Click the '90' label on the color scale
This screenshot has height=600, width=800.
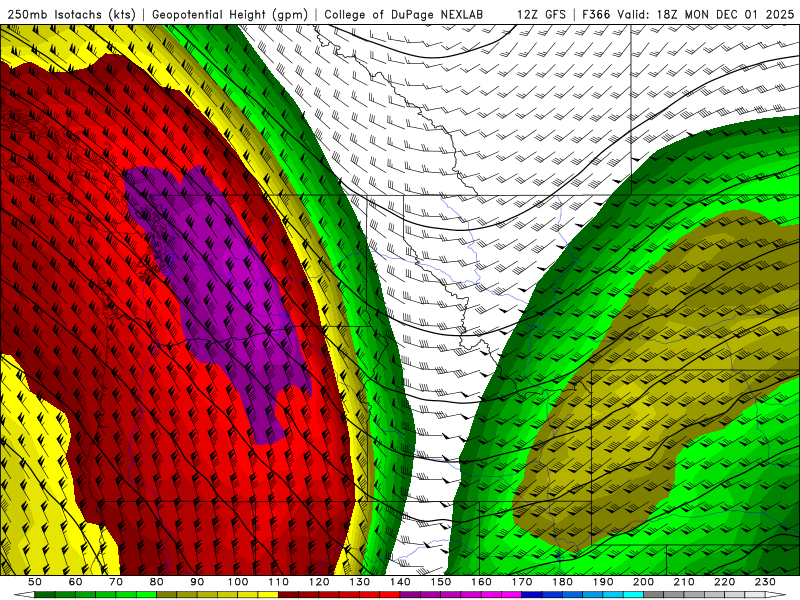[x=197, y=582]
